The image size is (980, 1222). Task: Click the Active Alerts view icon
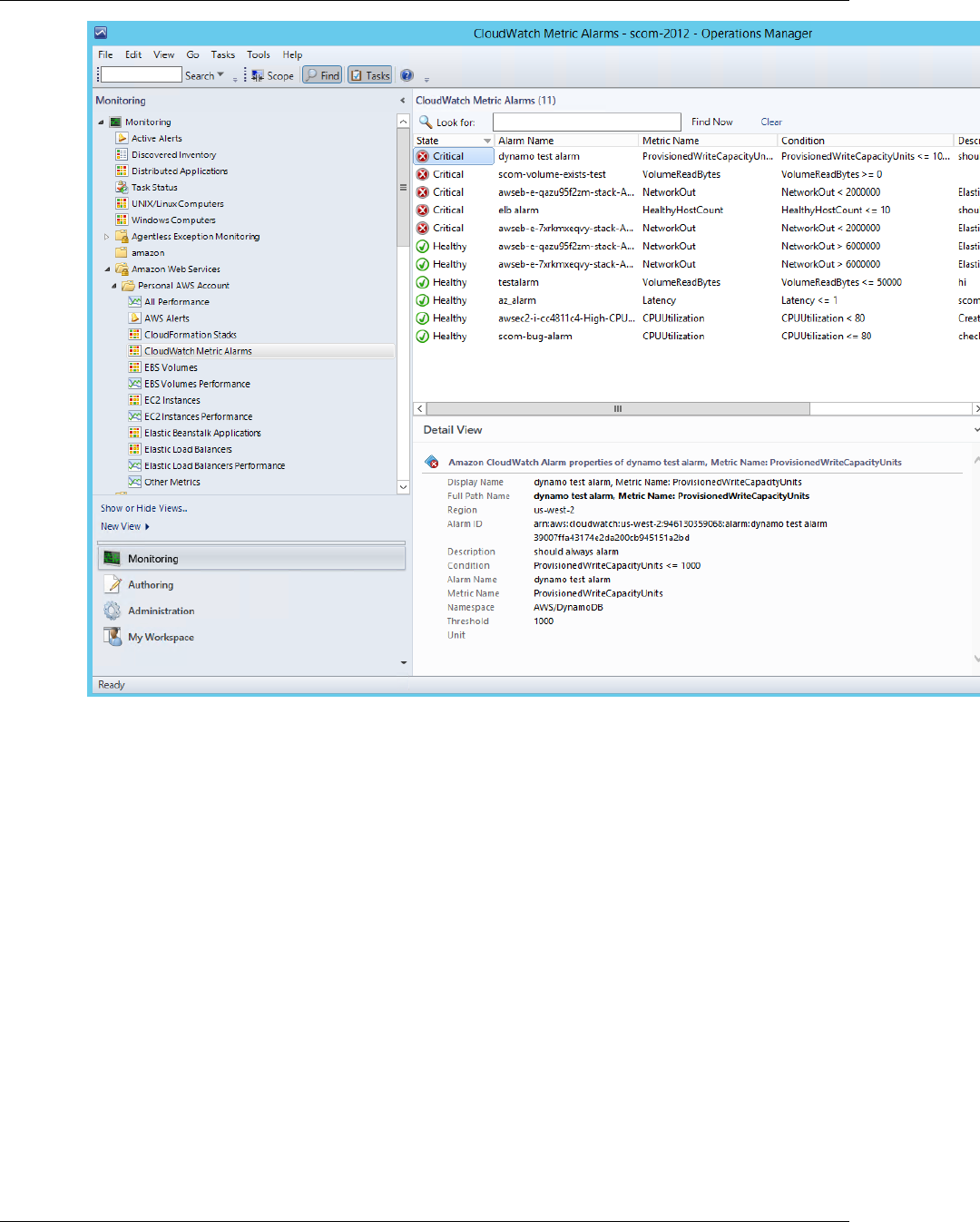coord(122,138)
